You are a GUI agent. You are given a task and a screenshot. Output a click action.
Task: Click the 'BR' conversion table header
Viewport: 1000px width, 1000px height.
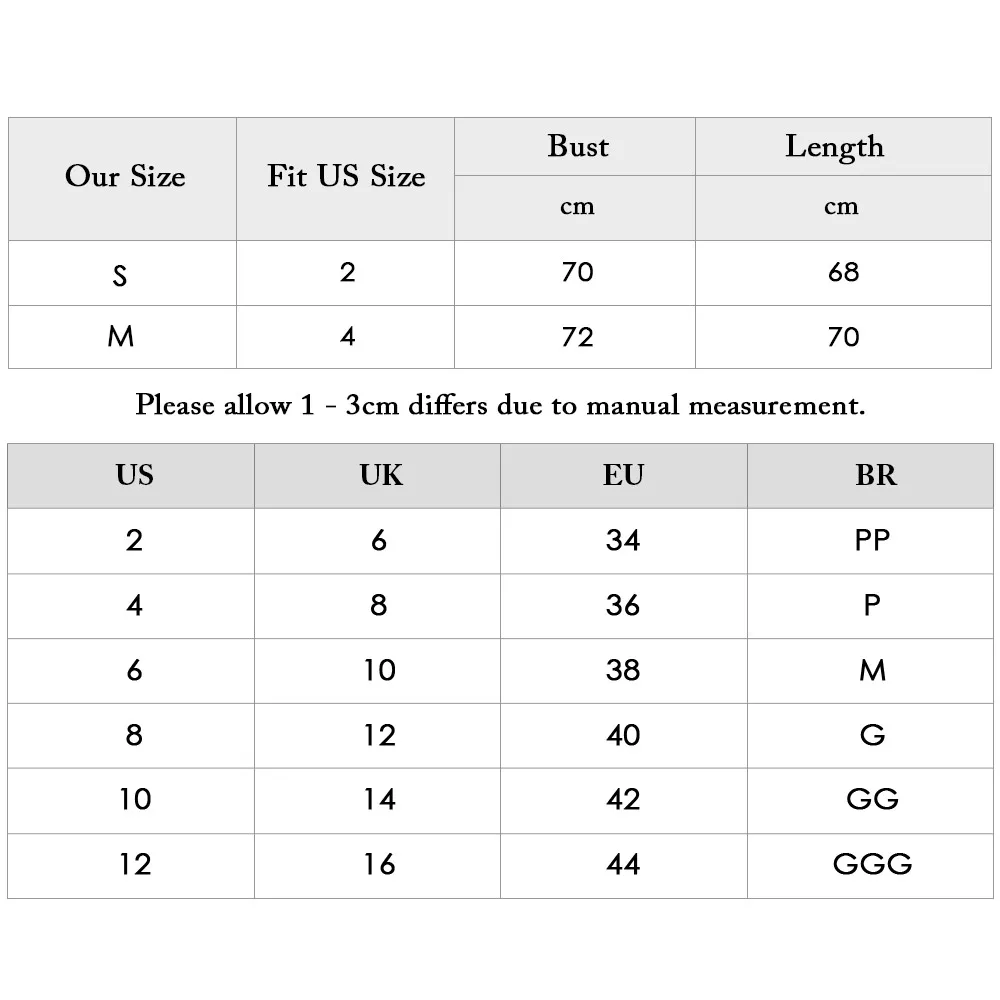871,476
